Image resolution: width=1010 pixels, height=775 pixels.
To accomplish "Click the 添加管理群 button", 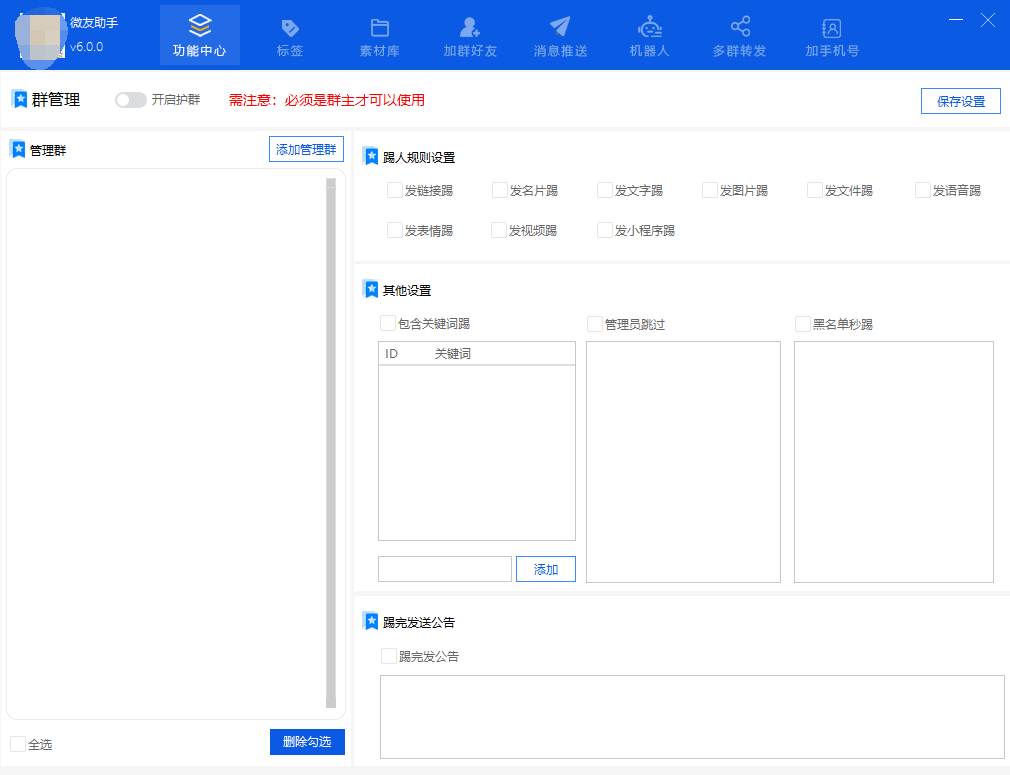I will (306, 149).
